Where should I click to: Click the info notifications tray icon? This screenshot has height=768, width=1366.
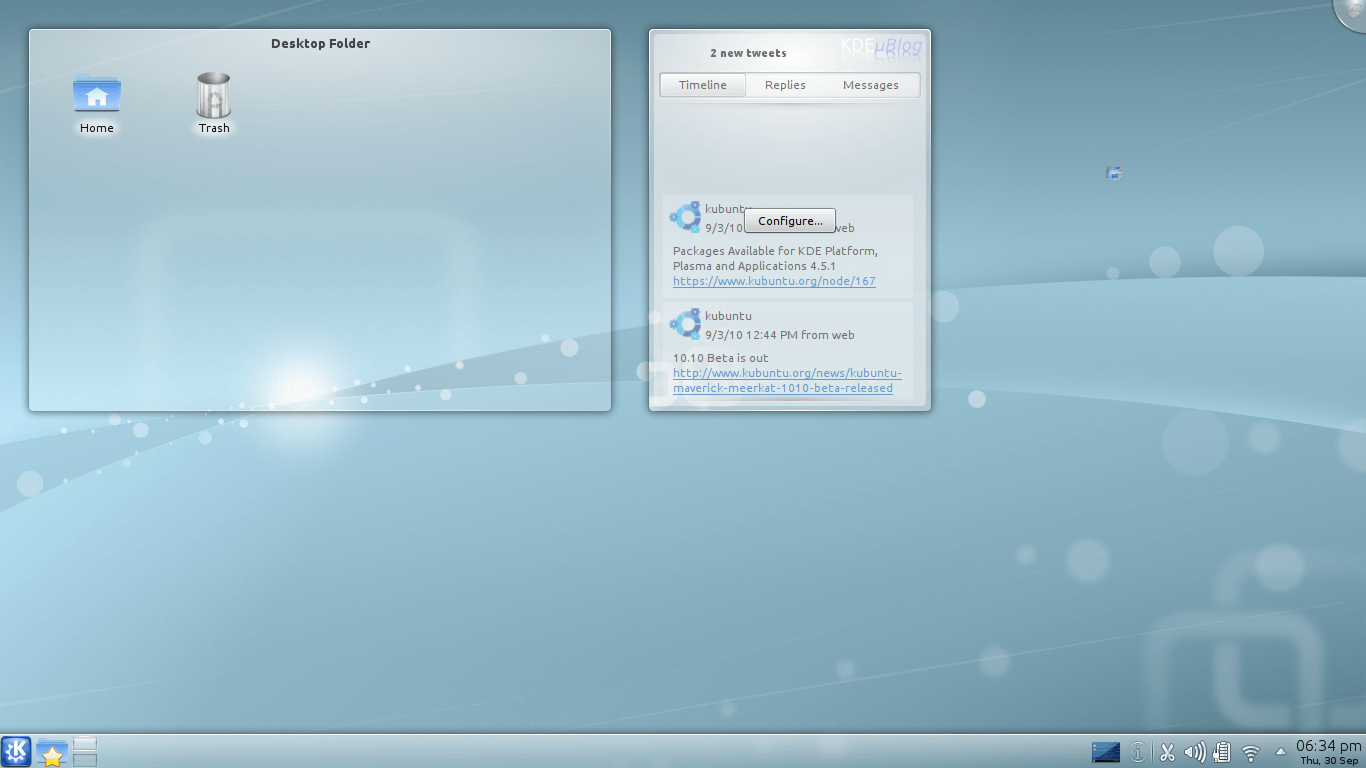coord(1138,752)
